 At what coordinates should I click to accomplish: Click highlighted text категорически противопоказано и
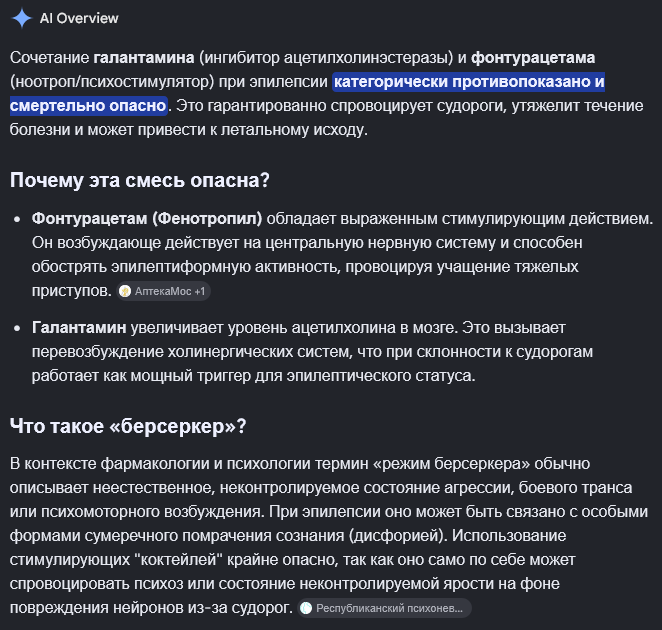coord(469,81)
